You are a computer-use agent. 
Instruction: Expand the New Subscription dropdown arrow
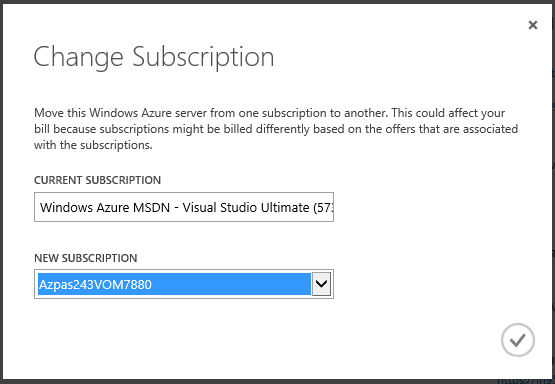pos(321,284)
